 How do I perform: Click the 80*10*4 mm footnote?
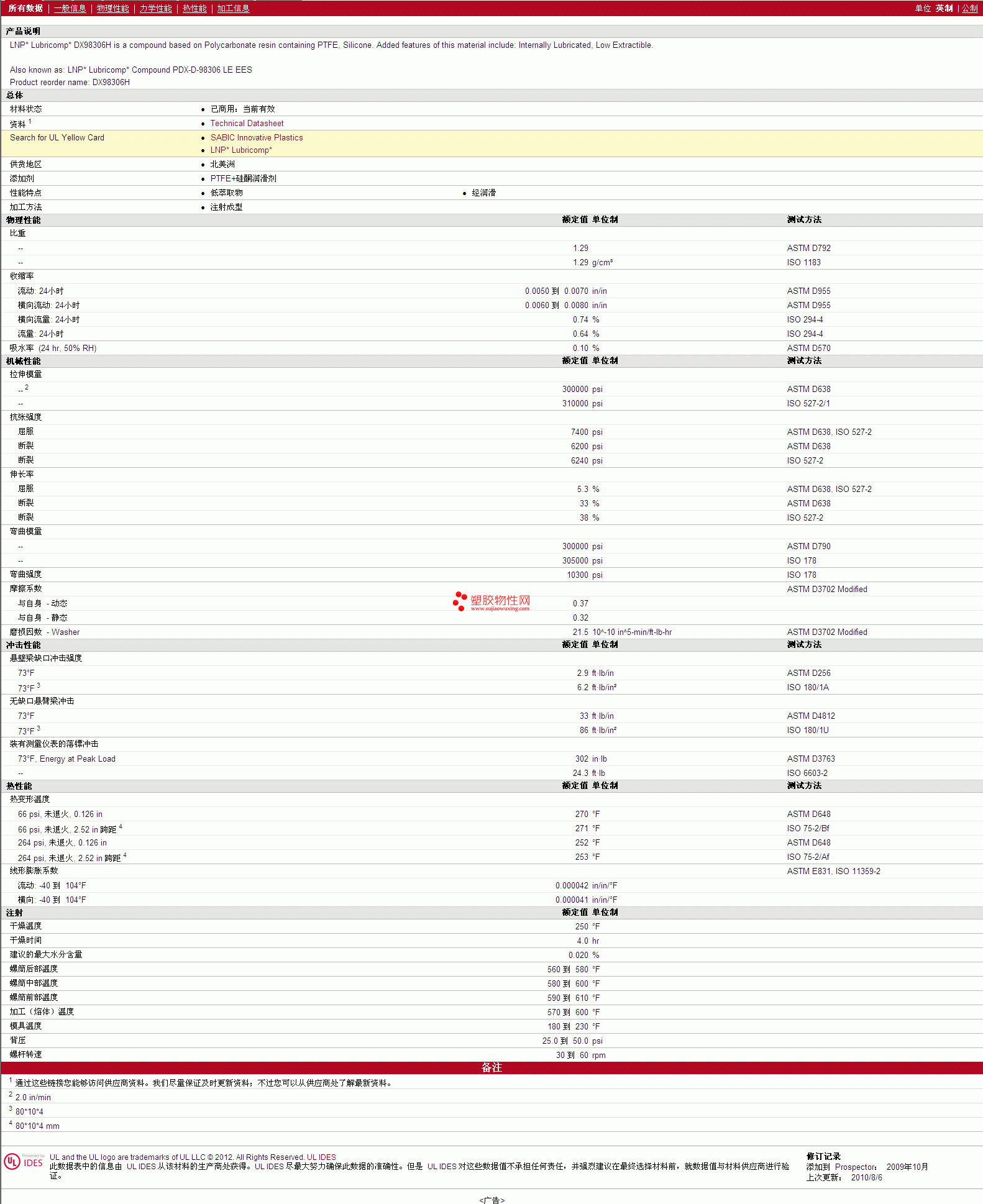pos(37,1126)
